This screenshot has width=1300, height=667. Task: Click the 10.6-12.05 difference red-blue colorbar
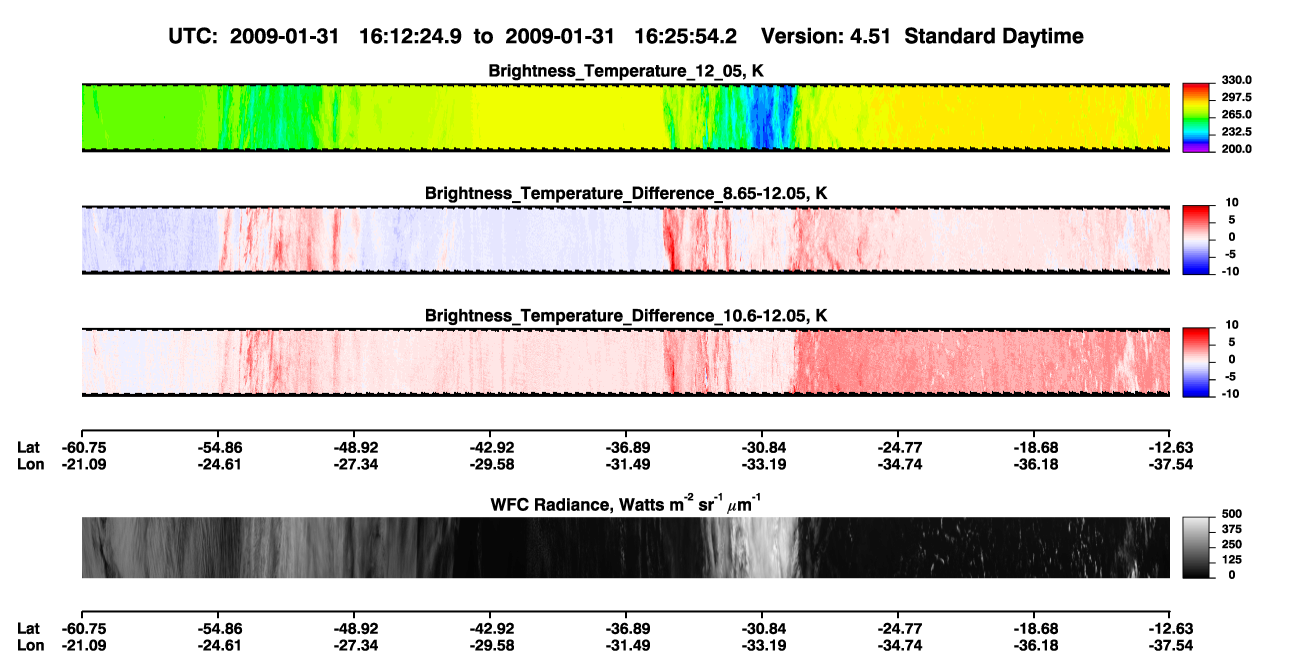point(1196,362)
